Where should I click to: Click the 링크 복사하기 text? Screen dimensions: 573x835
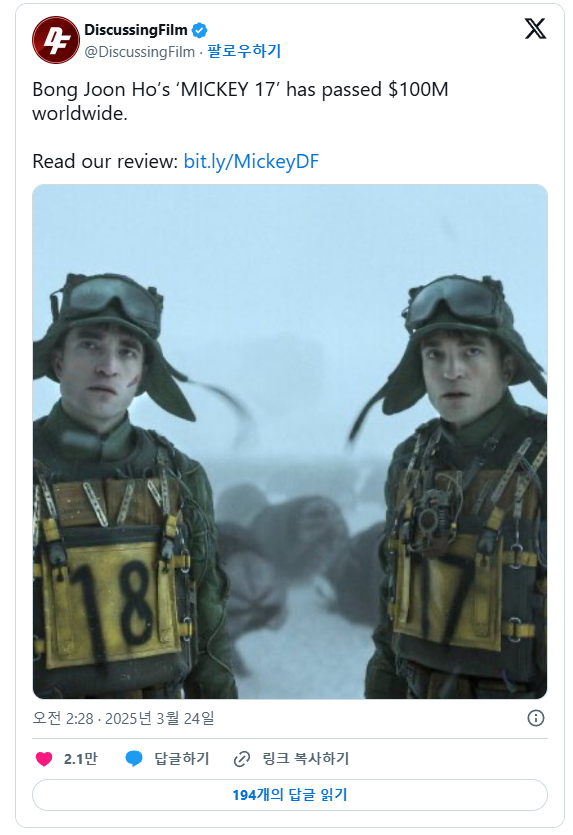tap(306, 759)
